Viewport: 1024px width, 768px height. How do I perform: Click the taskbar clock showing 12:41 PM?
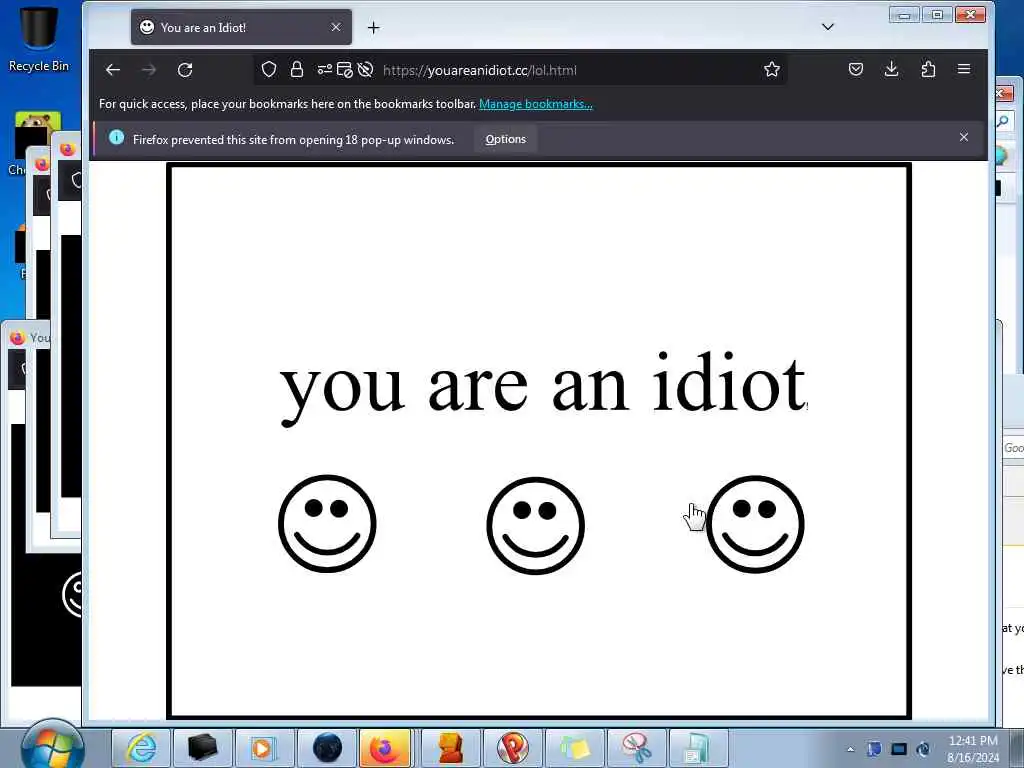973,749
